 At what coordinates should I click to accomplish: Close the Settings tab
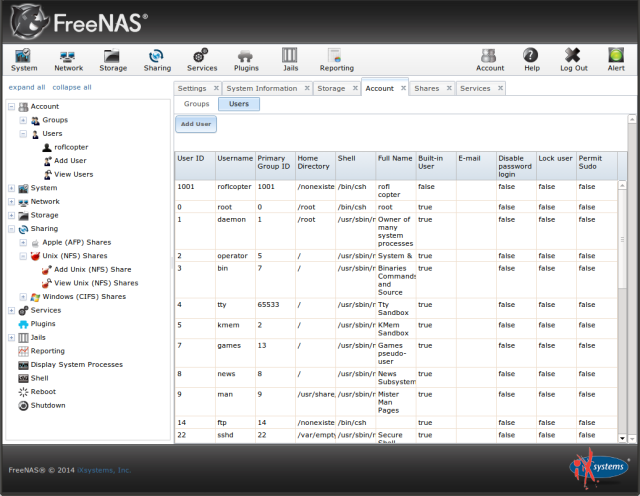216,88
